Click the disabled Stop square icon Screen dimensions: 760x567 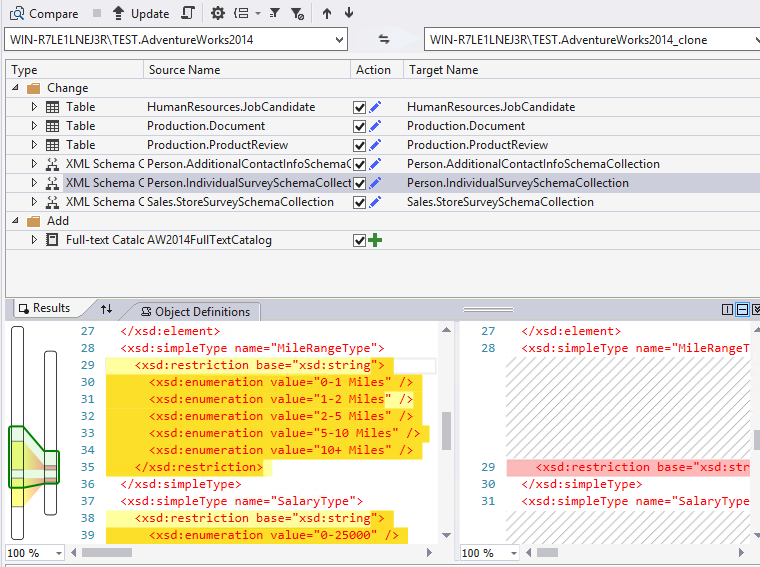(97, 13)
